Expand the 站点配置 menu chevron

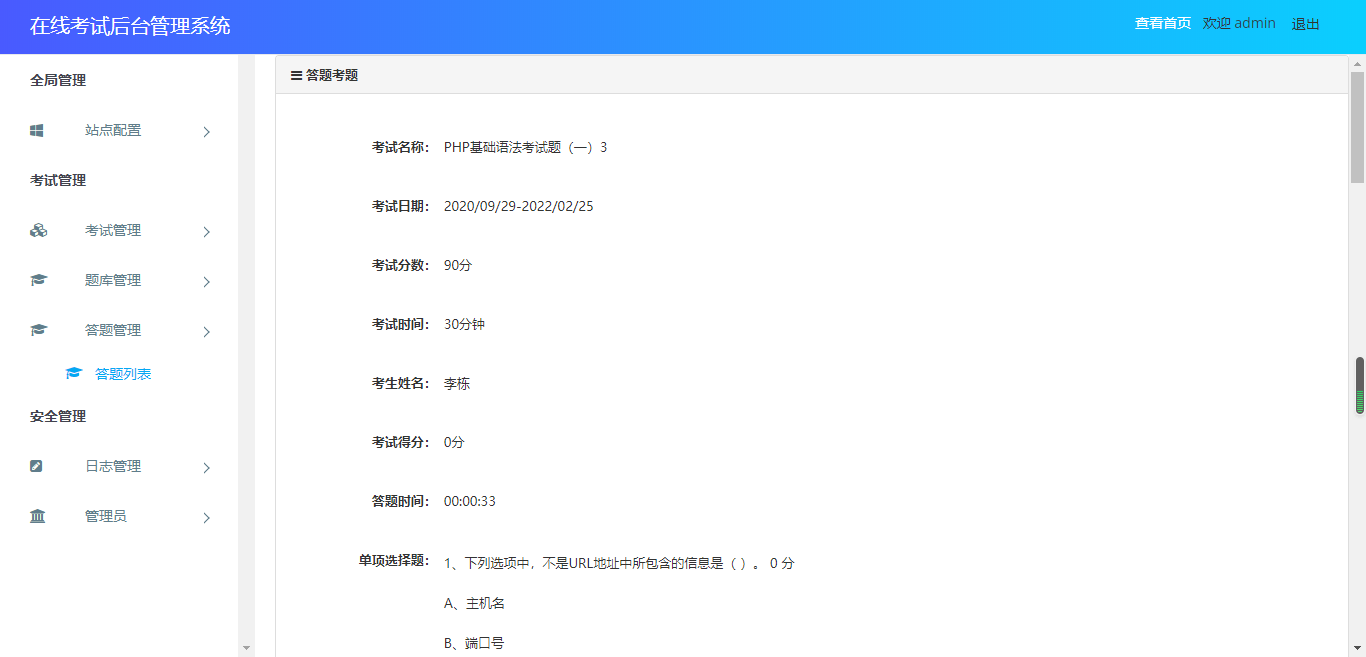pyautogui.click(x=206, y=131)
